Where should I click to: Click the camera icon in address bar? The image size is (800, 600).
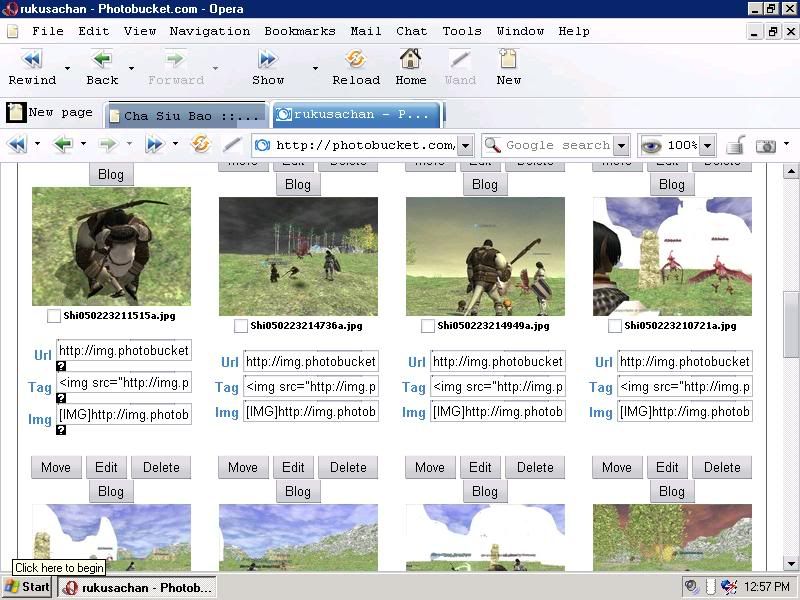[766, 146]
